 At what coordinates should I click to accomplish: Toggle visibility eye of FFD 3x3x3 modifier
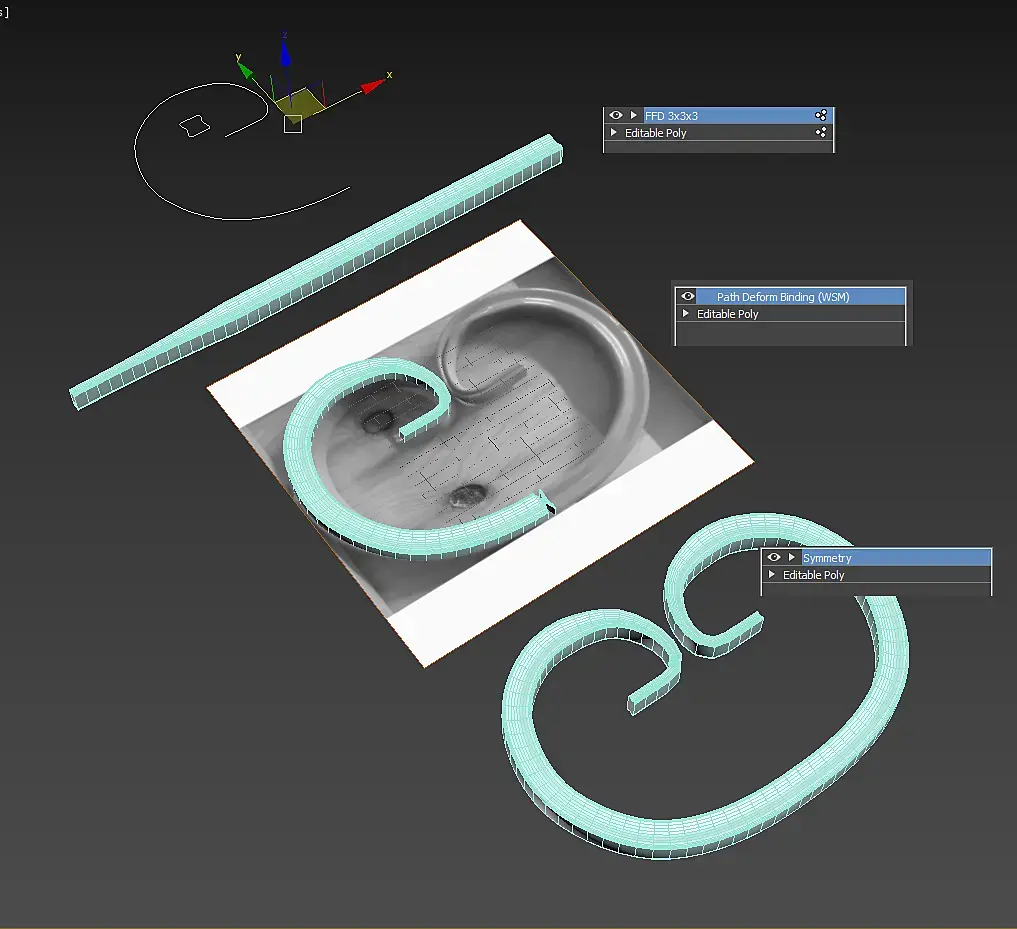tap(616, 115)
